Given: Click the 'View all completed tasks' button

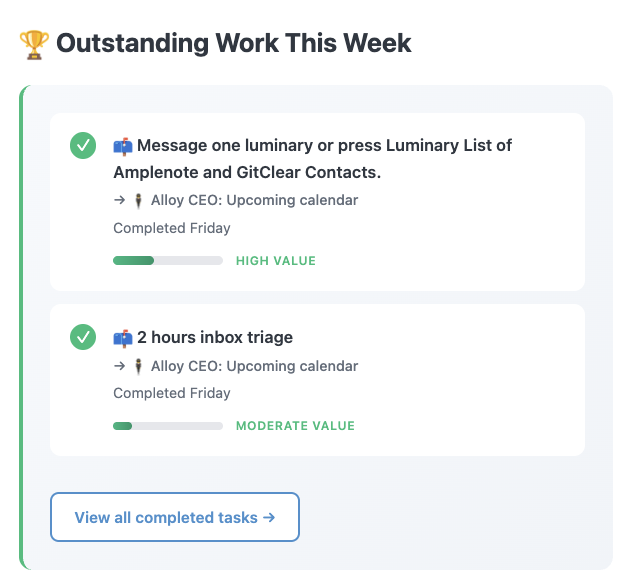Looking at the screenshot, I should [x=175, y=517].
